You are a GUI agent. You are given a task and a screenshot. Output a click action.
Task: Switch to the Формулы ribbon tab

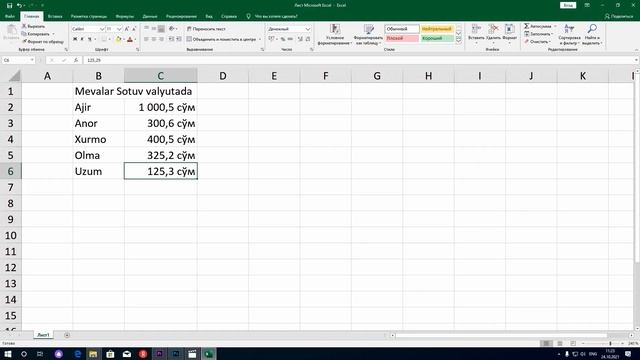click(124, 16)
